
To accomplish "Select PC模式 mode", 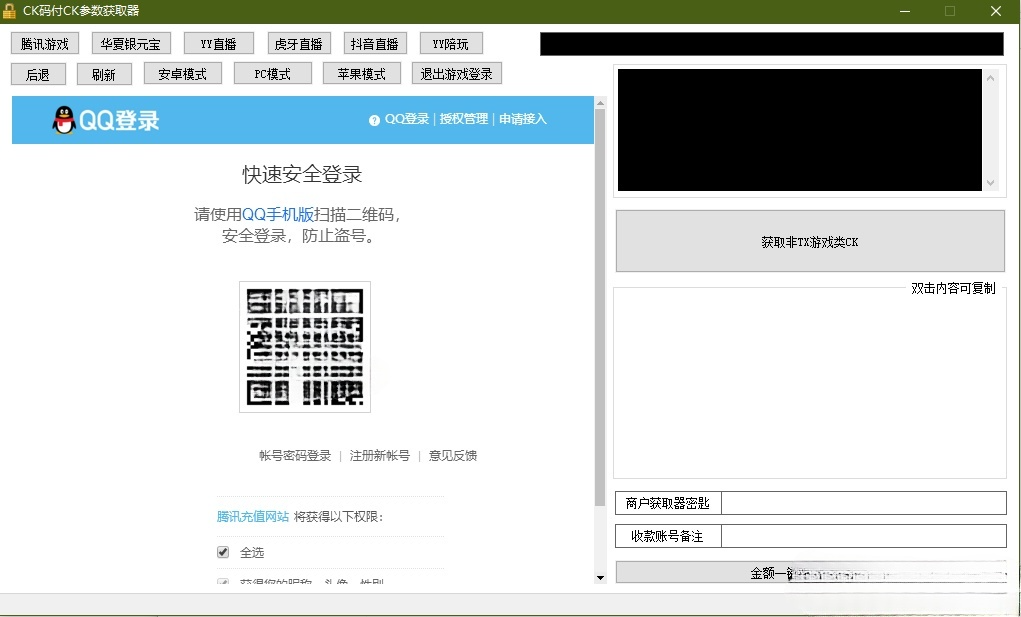I will point(272,74).
